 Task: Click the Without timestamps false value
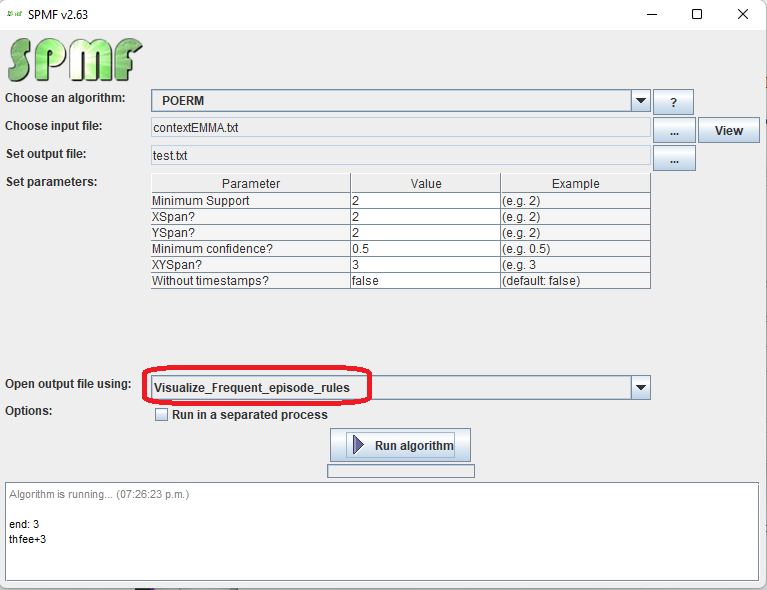click(x=425, y=281)
